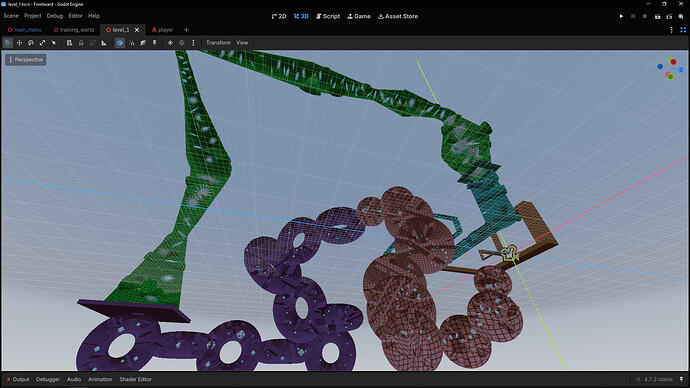Open sun and environment settings dots menu
This screenshot has height=388, width=690.
(193, 43)
